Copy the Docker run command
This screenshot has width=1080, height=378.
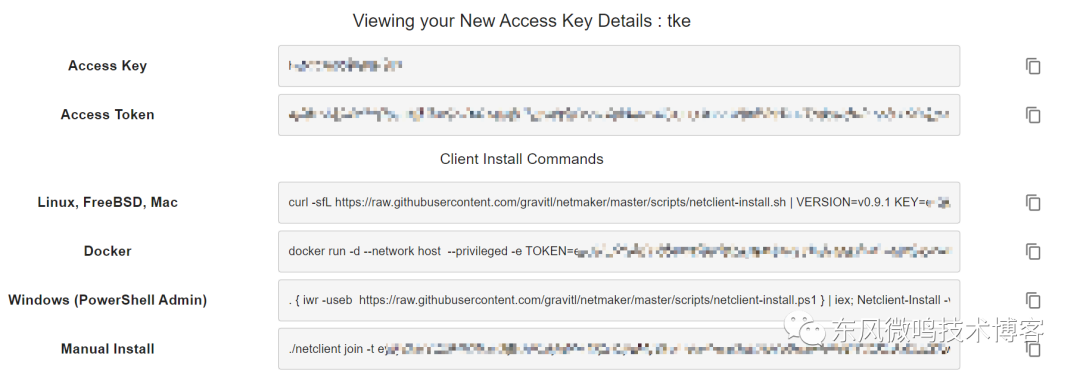1032,251
